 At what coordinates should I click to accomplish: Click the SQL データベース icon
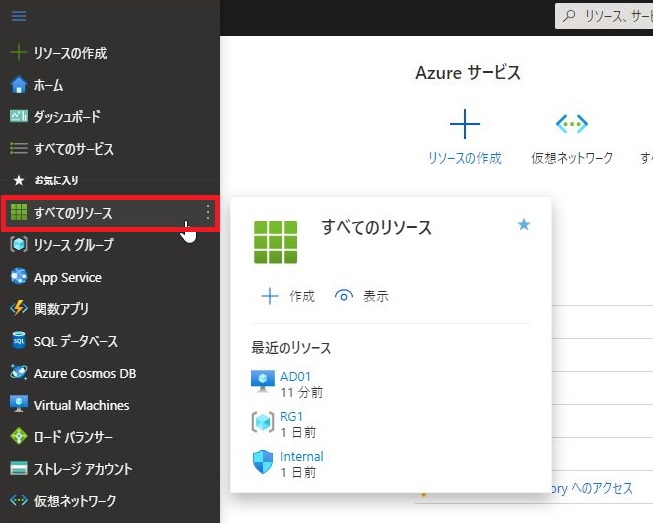tap(18, 341)
